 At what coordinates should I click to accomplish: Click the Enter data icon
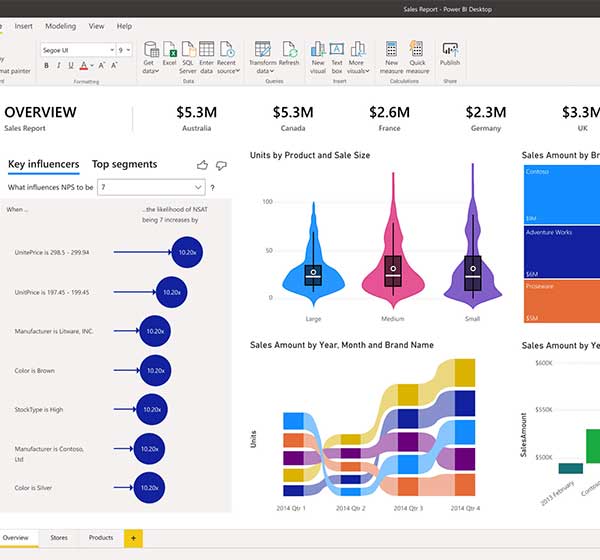coord(206,56)
